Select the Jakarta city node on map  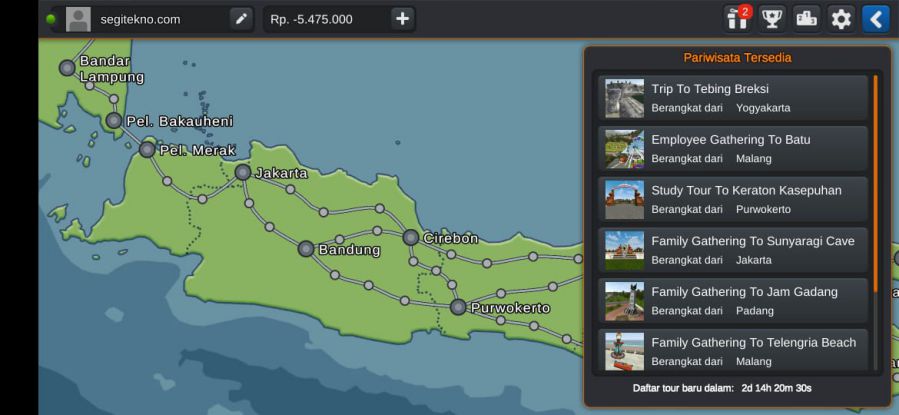(x=242, y=172)
